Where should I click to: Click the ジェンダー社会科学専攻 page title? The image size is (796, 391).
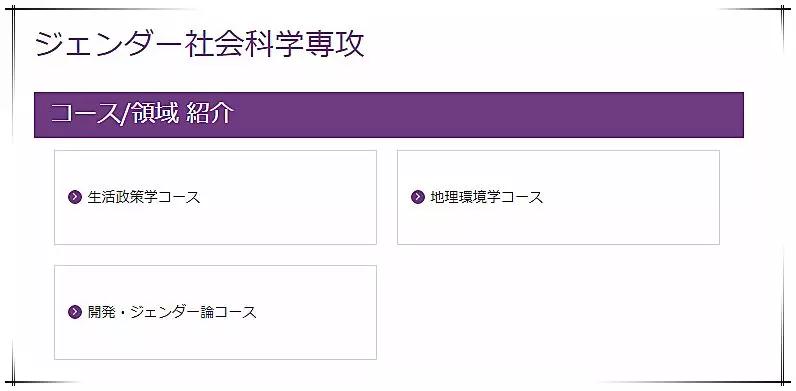click(x=200, y=45)
